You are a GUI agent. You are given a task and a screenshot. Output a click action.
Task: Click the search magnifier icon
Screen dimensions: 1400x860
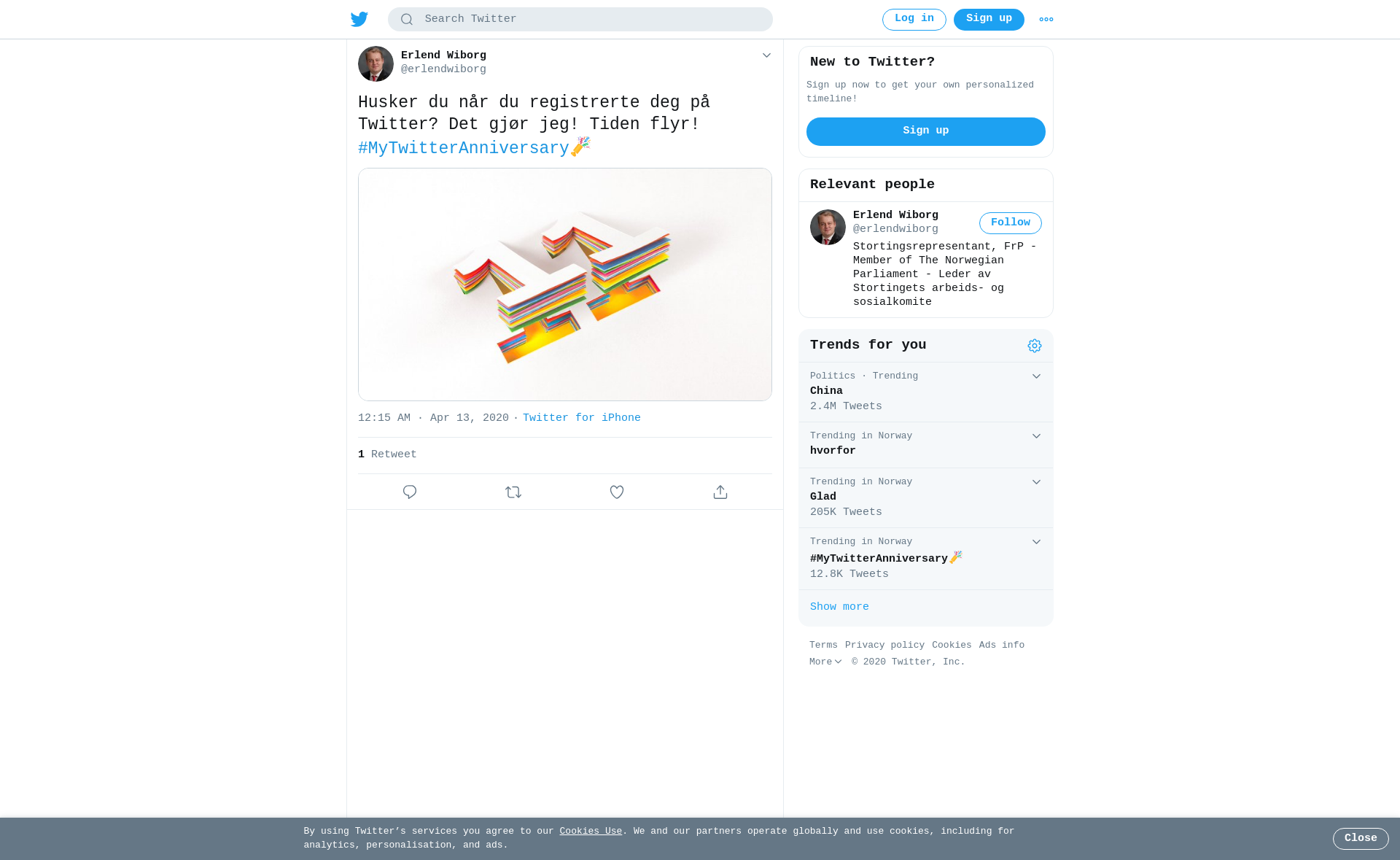pos(407,20)
